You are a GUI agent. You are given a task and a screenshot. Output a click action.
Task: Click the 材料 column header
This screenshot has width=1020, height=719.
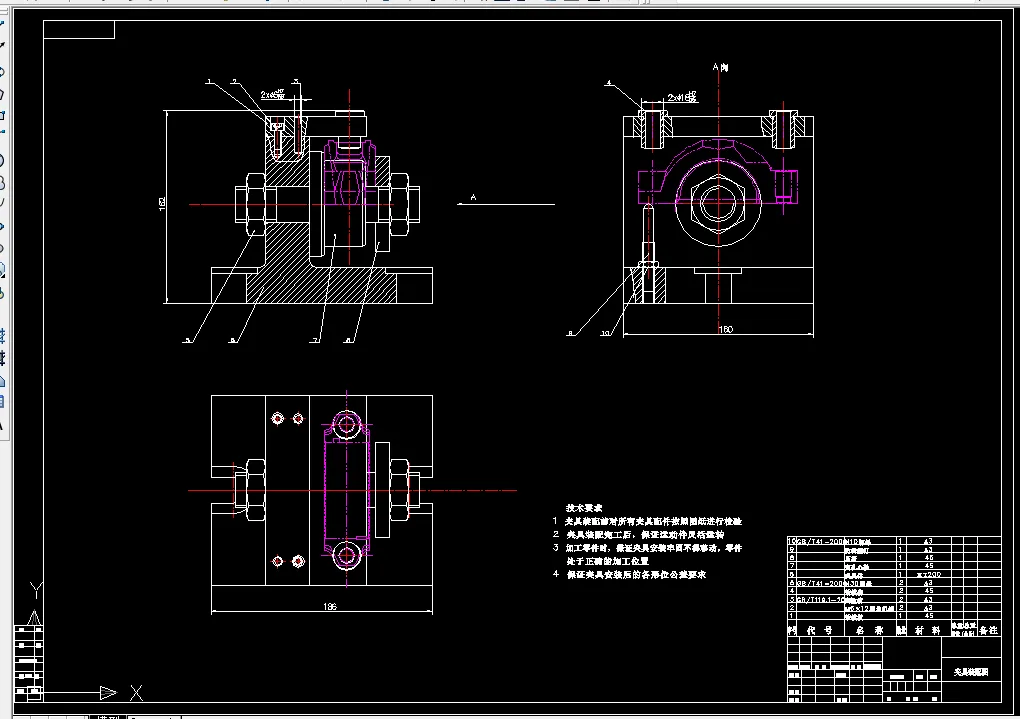[x=928, y=630]
